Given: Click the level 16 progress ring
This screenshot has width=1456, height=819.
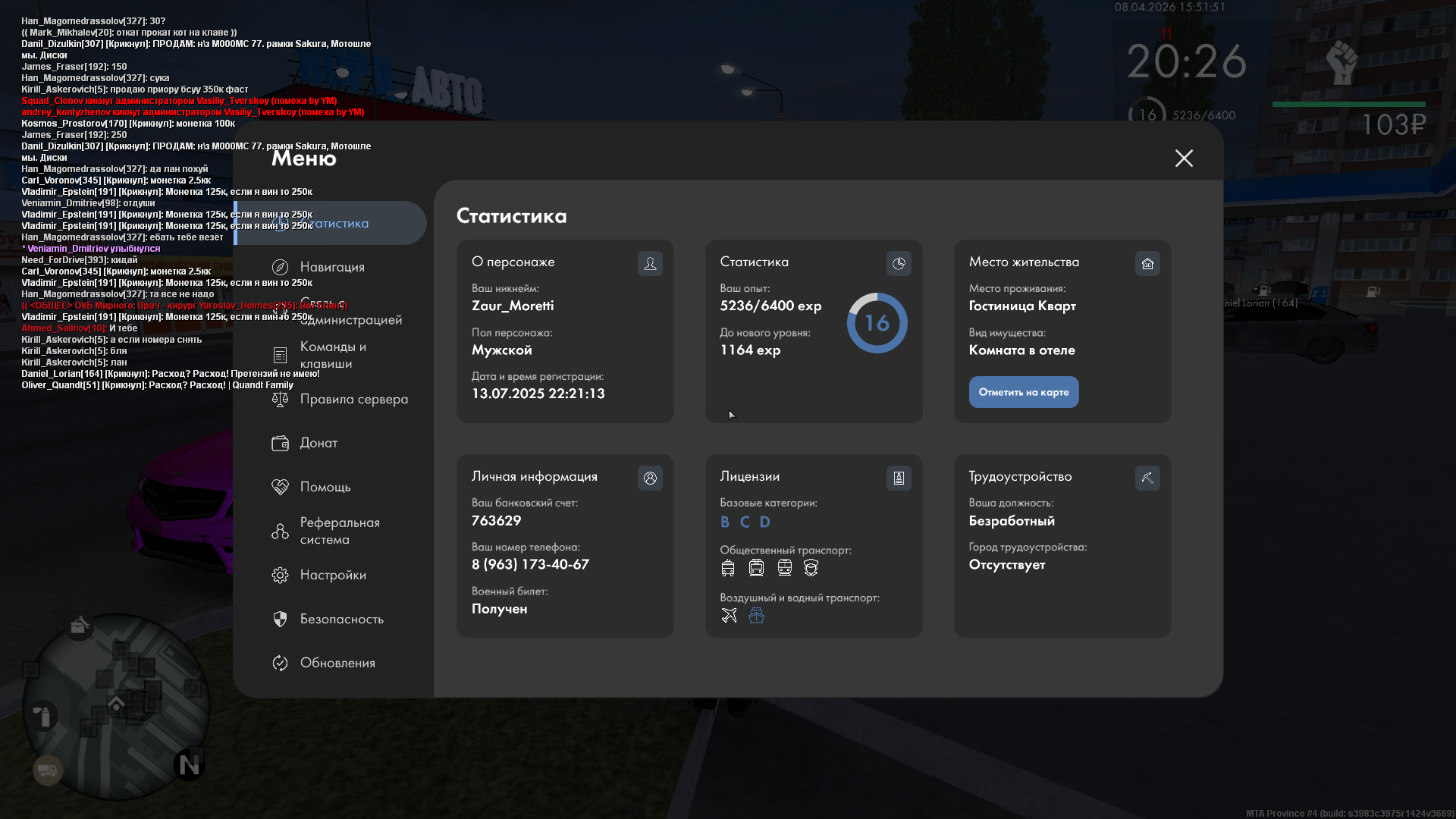Looking at the screenshot, I should 877,323.
